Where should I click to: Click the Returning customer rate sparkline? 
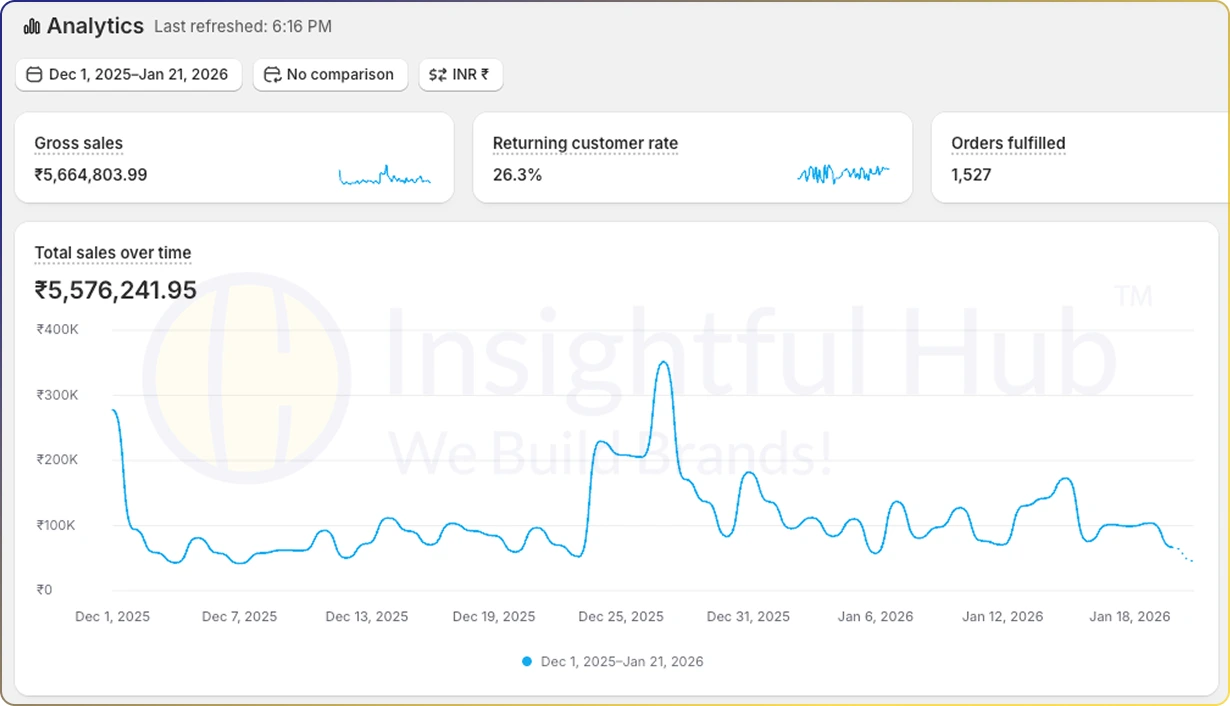click(843, 173)
